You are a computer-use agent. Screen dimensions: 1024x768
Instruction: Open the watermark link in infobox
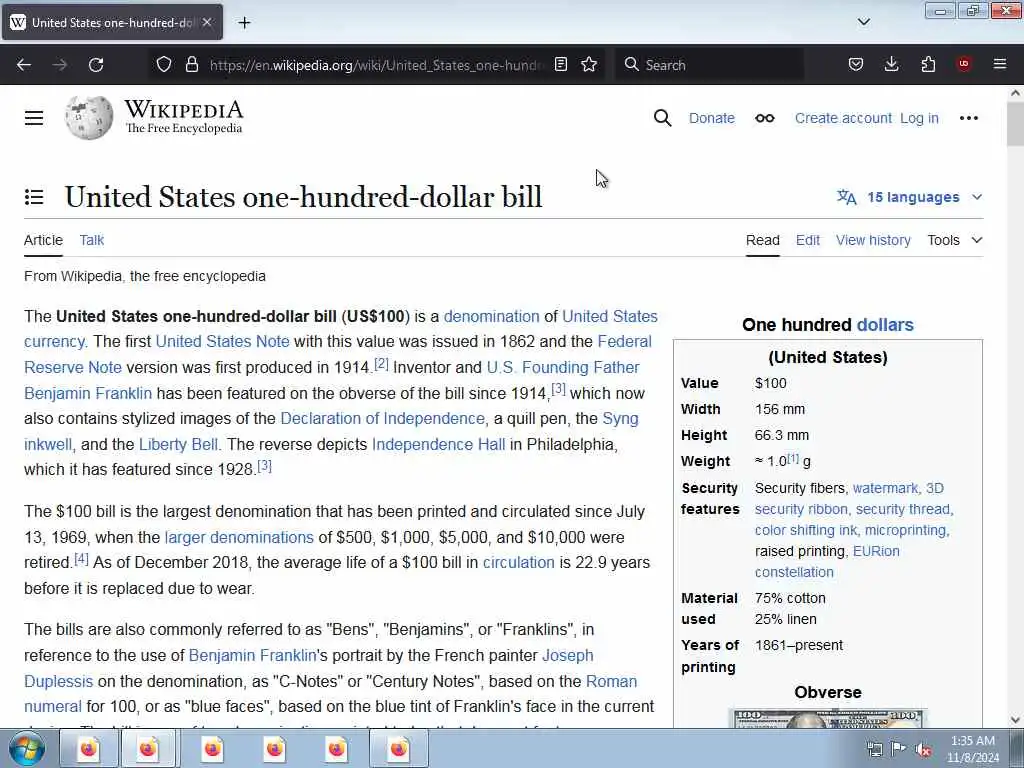885,488
